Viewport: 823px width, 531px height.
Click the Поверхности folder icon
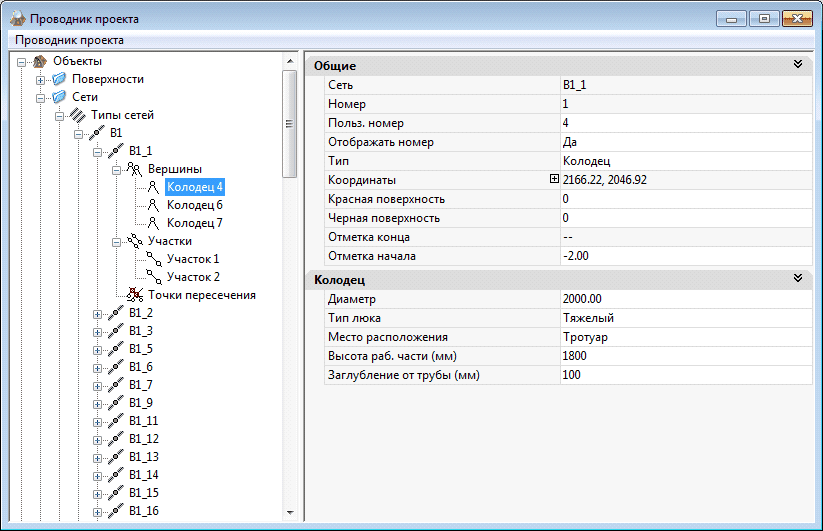pos(59,79)
